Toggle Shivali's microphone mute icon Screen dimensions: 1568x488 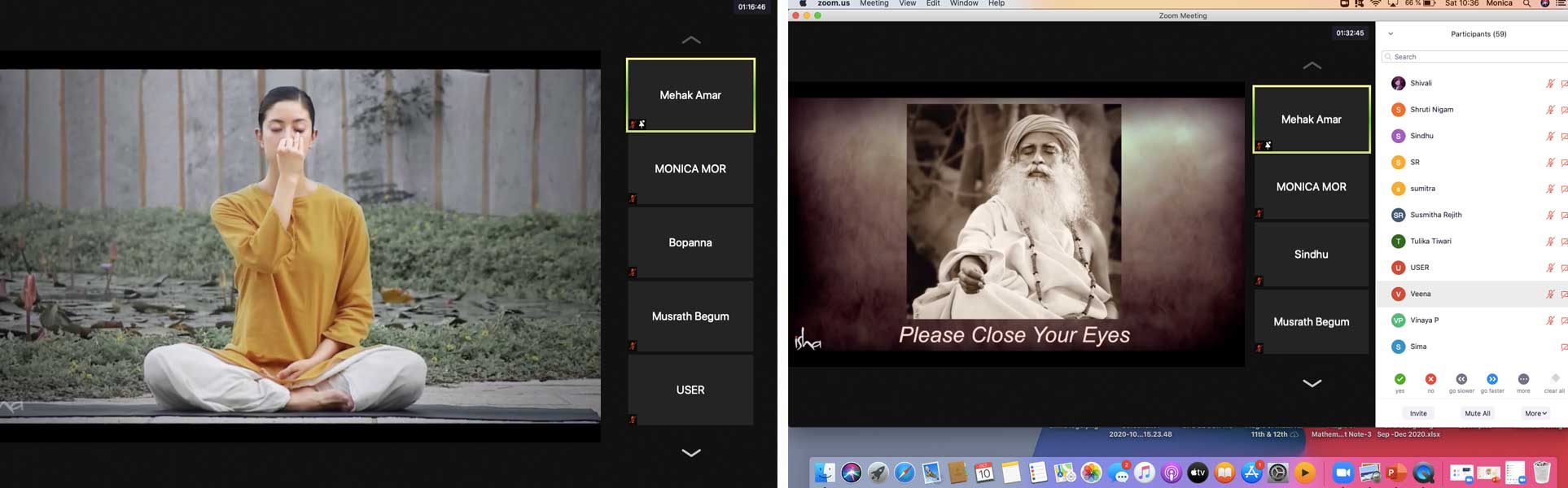click(1550, 83)
